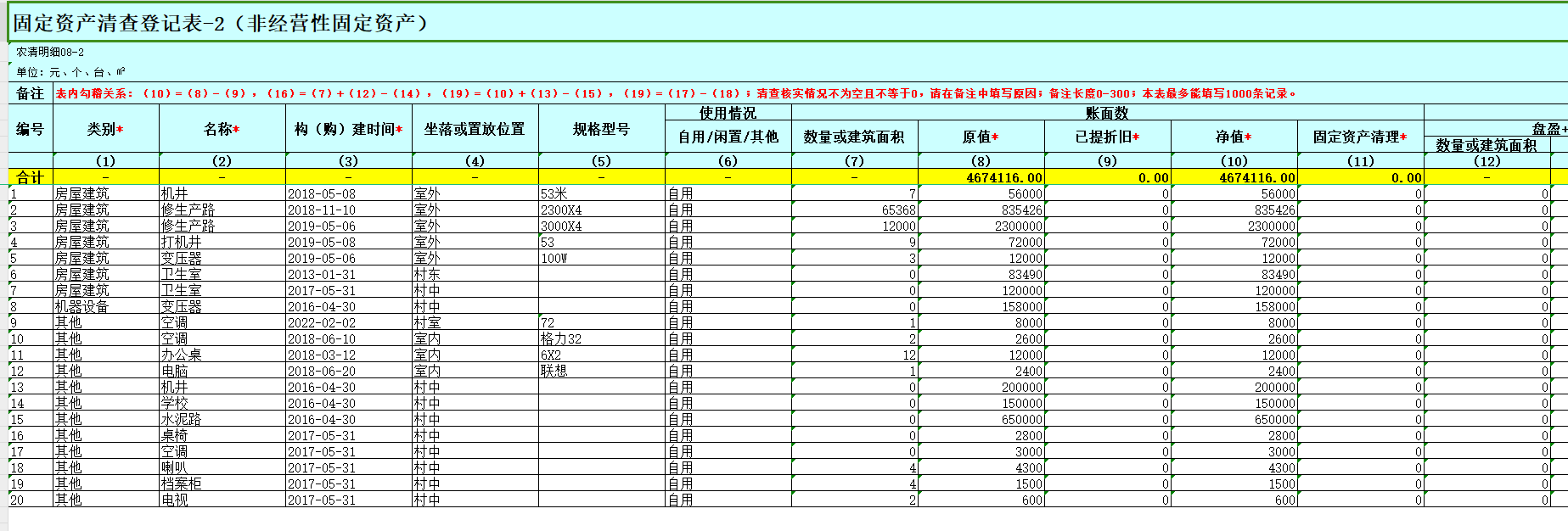This screenshot has width=1568, height=531.
Task: Click the 固定资产清理 column header
Action: click(1361, 137)
